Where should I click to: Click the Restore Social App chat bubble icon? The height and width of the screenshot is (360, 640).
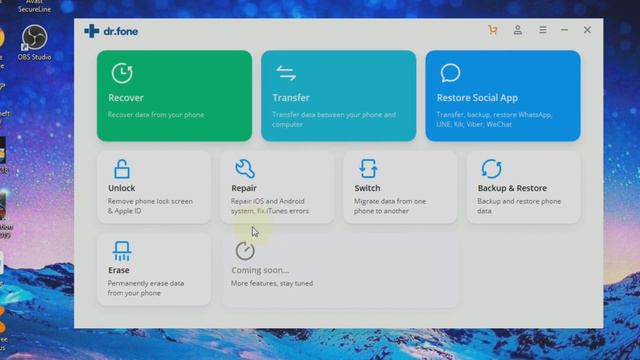tap(450, 73)
